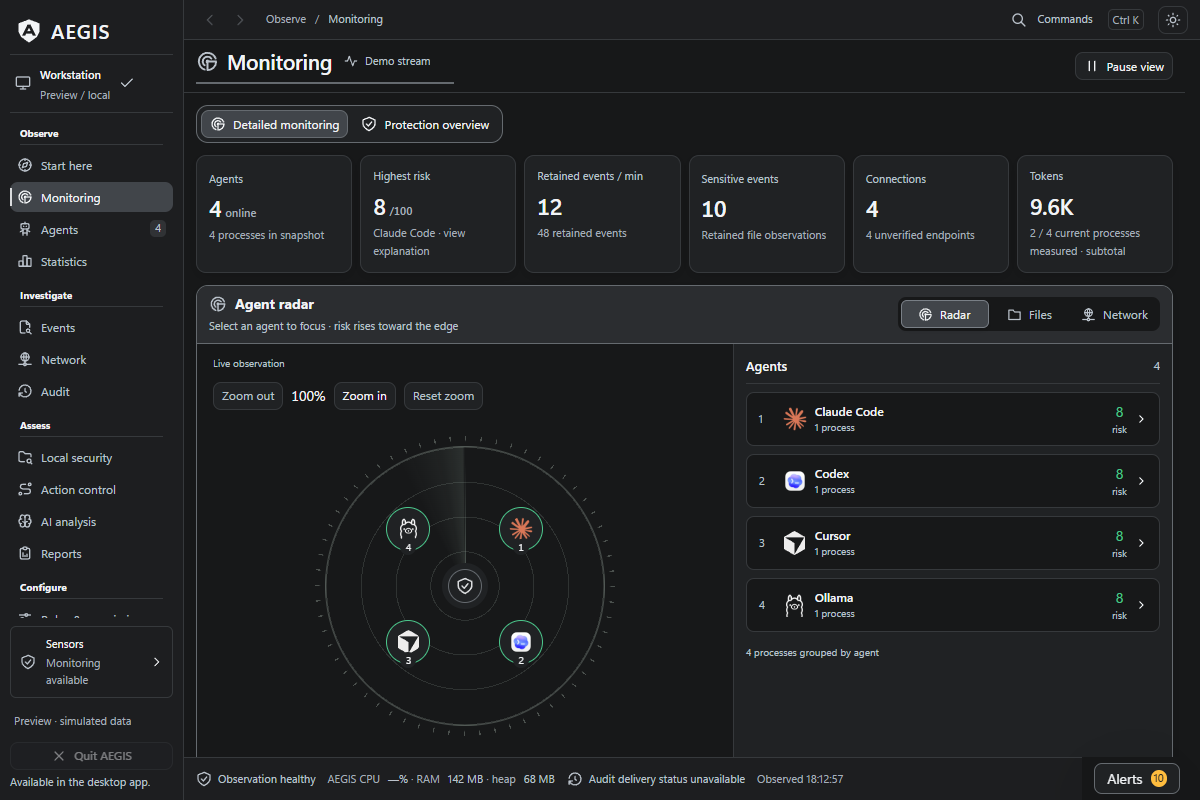
Task: Click the Agents count badge 4
Action: point(157,229)
